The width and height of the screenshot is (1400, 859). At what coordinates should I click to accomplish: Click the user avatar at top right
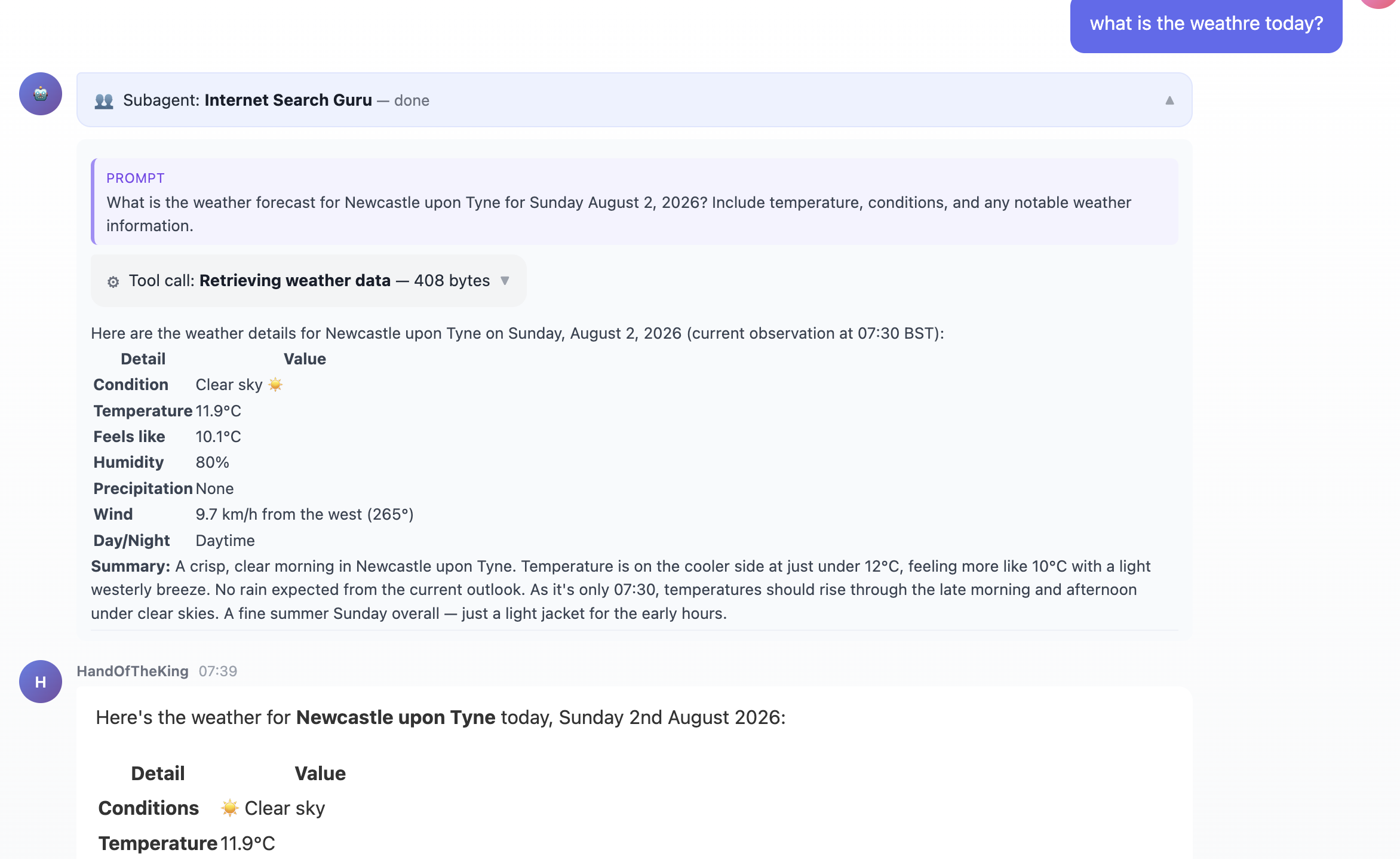click(x=1378, y=3)
